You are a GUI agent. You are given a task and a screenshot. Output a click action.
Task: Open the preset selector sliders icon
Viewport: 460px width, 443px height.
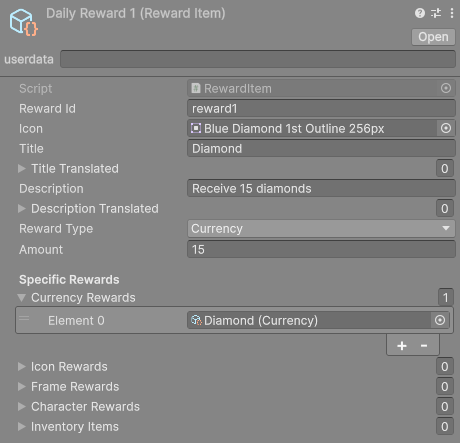click(436, 13)
